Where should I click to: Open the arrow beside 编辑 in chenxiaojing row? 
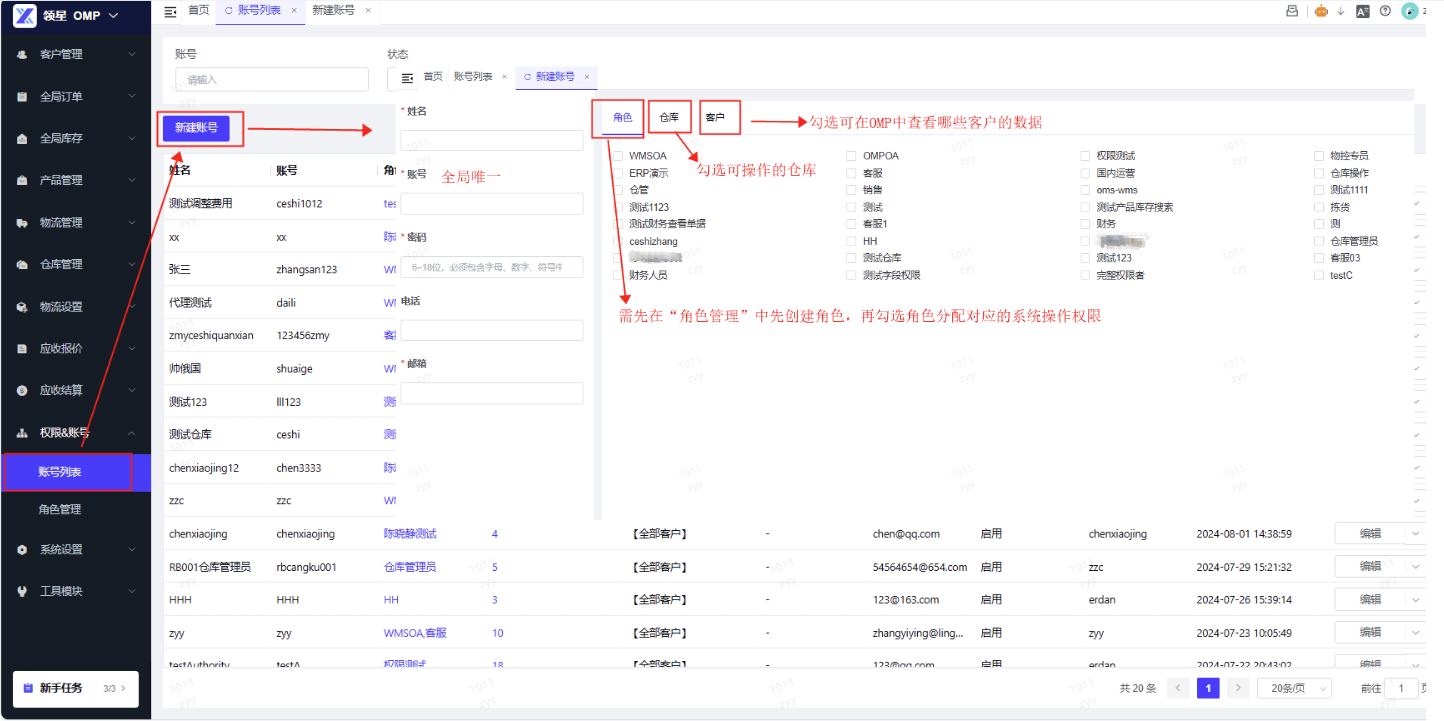(x=1415, y=534)
